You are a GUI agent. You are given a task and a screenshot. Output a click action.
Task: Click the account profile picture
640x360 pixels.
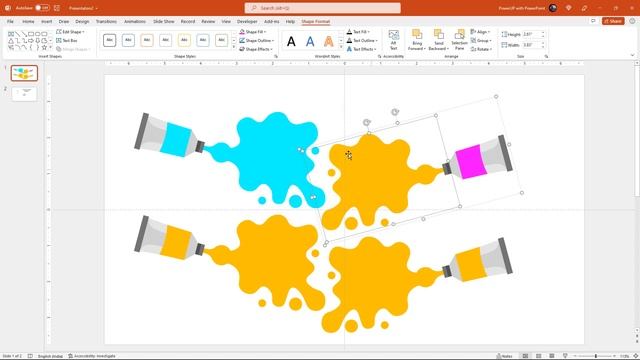(x=553, y=8)
